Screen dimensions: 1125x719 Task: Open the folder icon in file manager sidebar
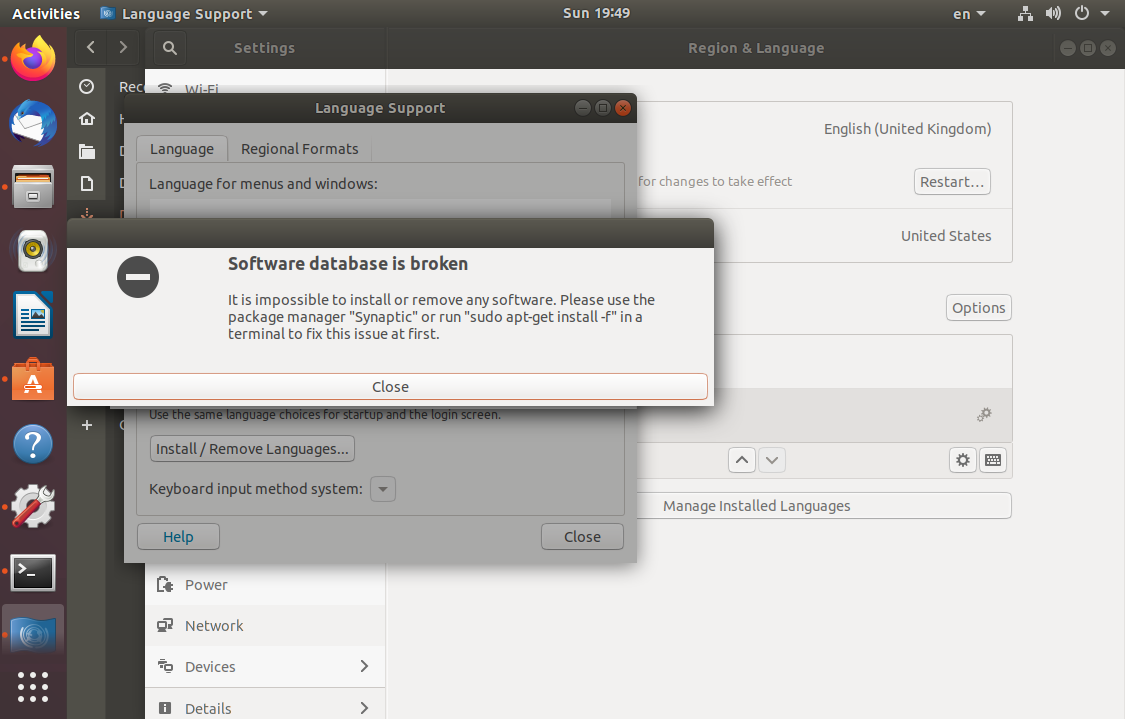click(x=87, y=151)
